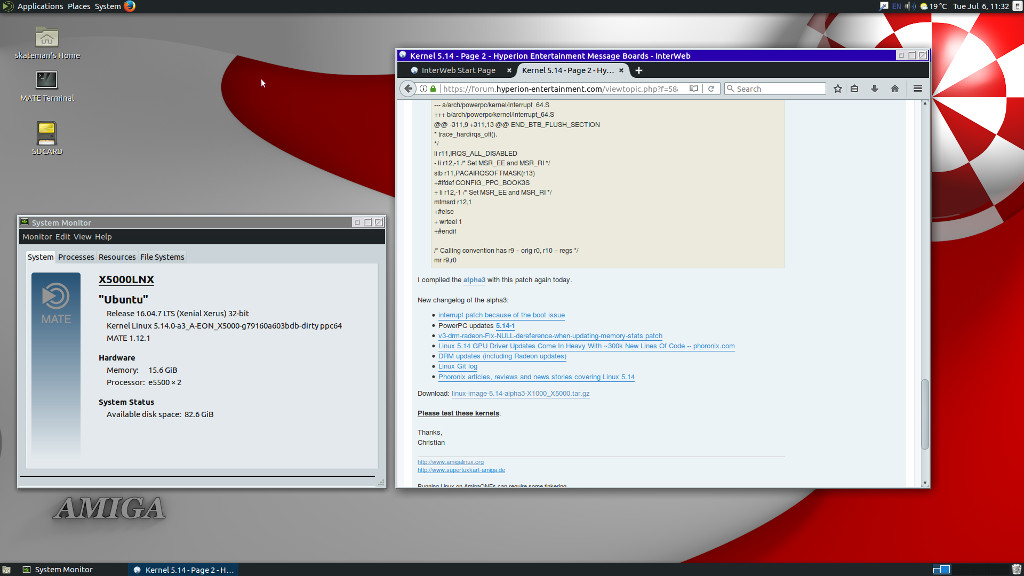1024x576 pixels.
Task: Switch to the File Systems tab
Action: (x=162, y=257)
